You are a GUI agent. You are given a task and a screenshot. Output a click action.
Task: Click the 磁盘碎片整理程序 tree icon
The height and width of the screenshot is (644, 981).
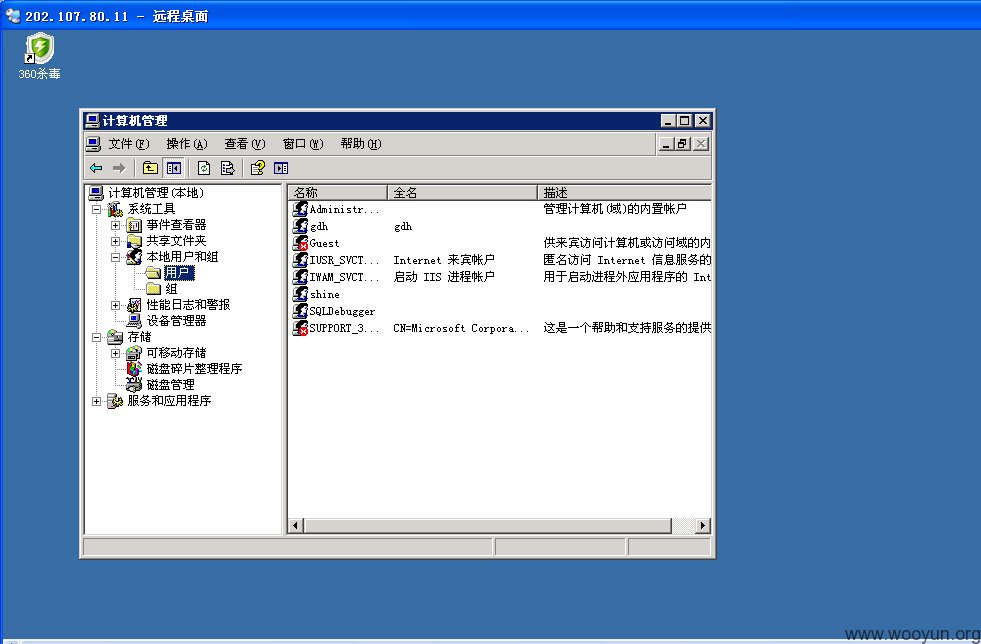coord(134,369)
